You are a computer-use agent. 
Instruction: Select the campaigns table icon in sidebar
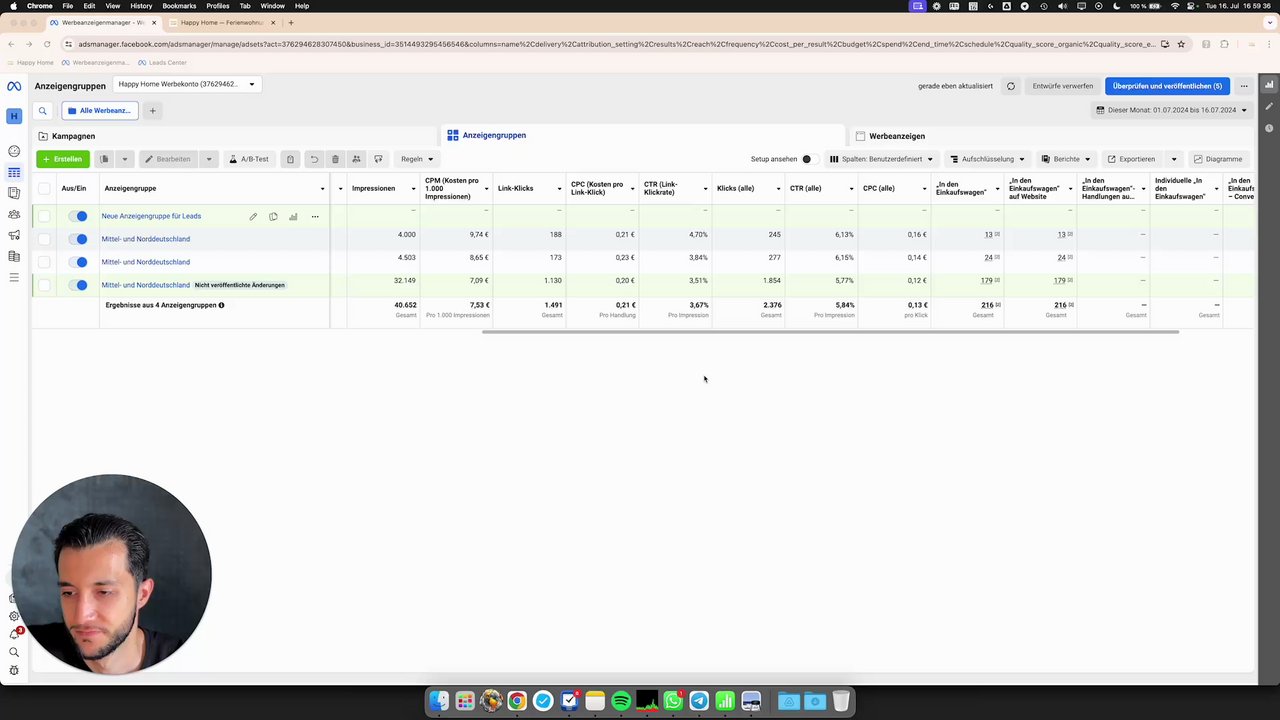14,173
